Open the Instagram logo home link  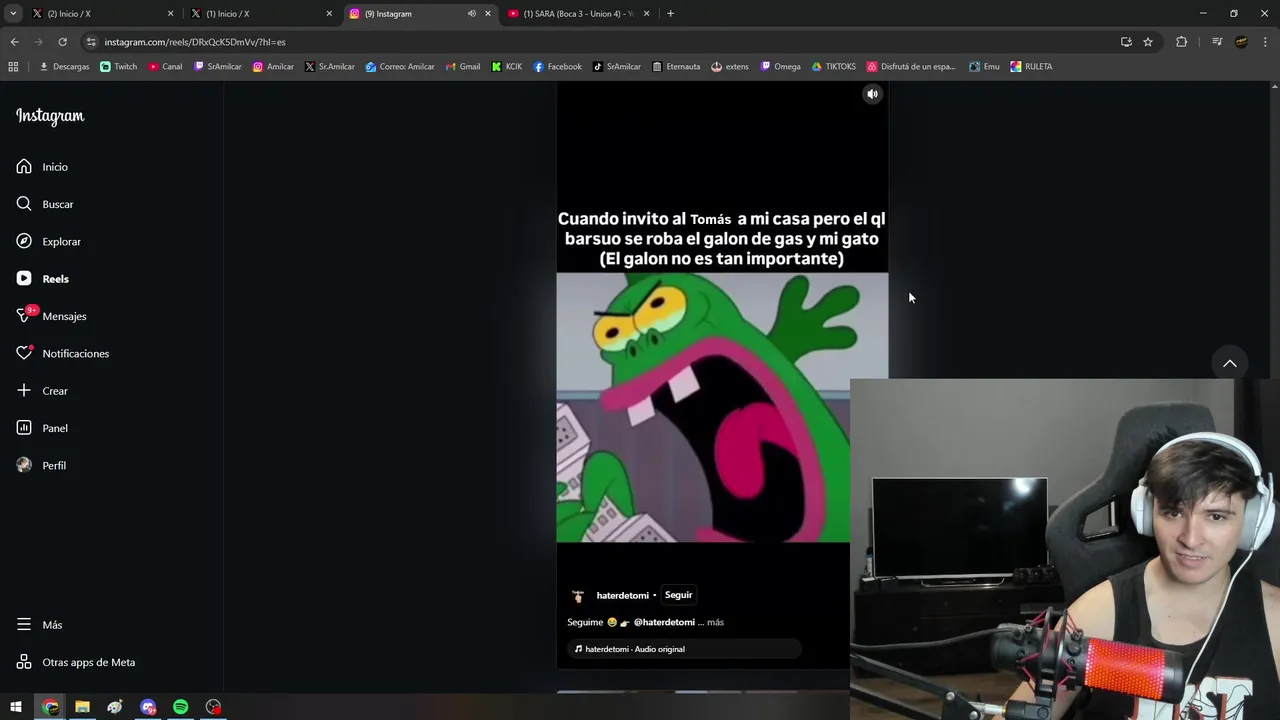(50, 116)
